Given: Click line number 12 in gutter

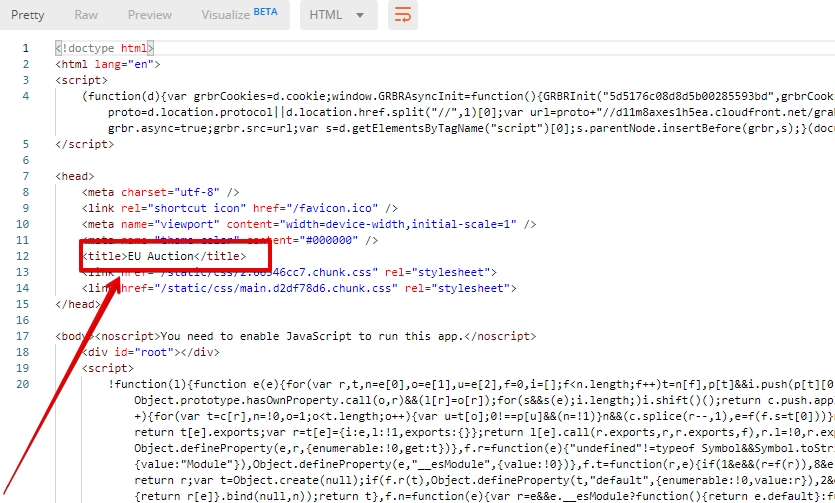Looking at the screenshot, I should 22,256.
